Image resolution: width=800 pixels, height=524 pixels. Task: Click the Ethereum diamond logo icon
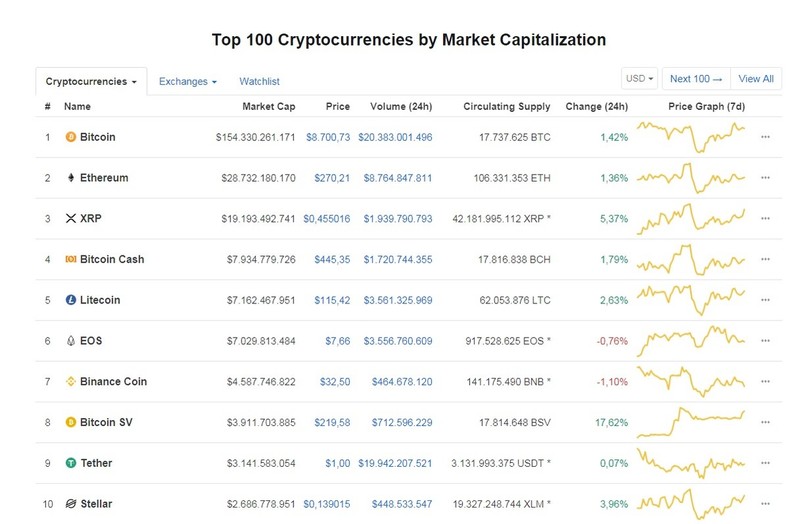71,178
